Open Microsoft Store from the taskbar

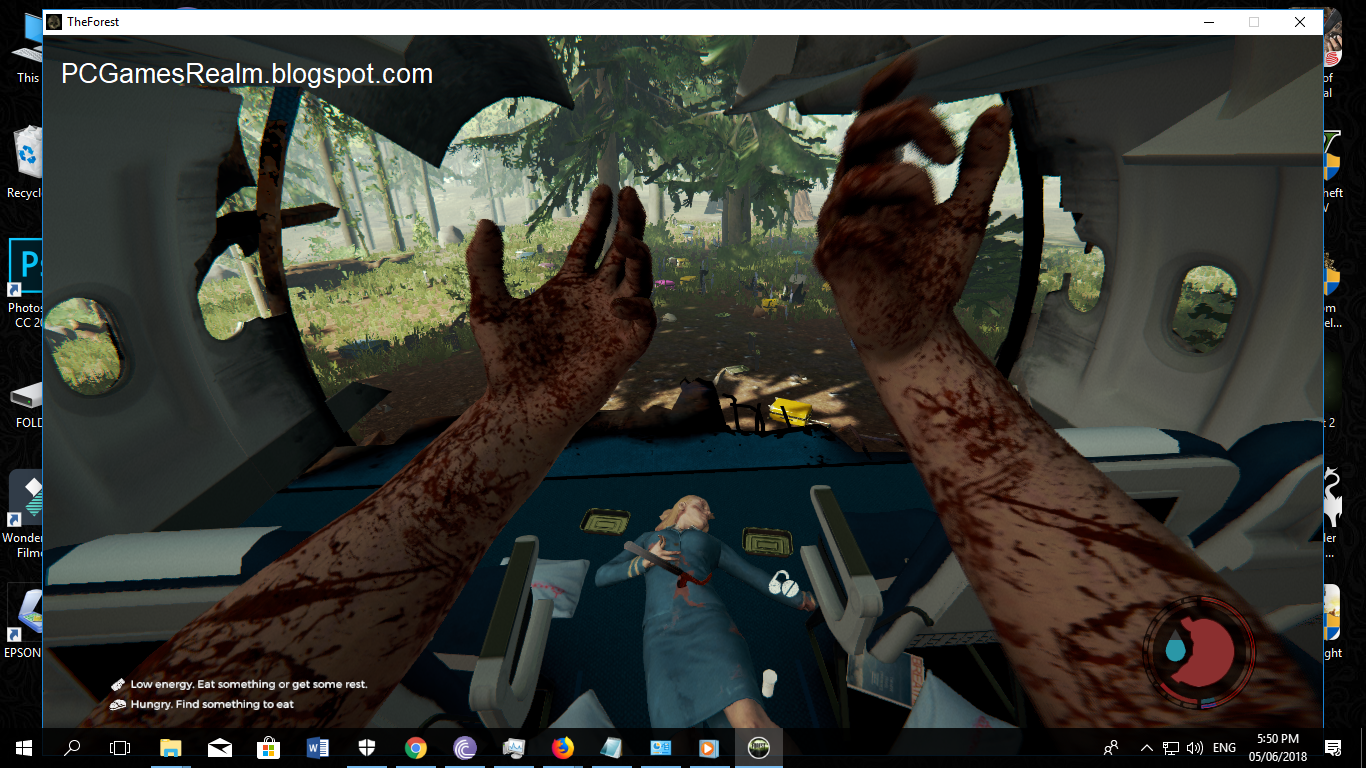(269, 747)
